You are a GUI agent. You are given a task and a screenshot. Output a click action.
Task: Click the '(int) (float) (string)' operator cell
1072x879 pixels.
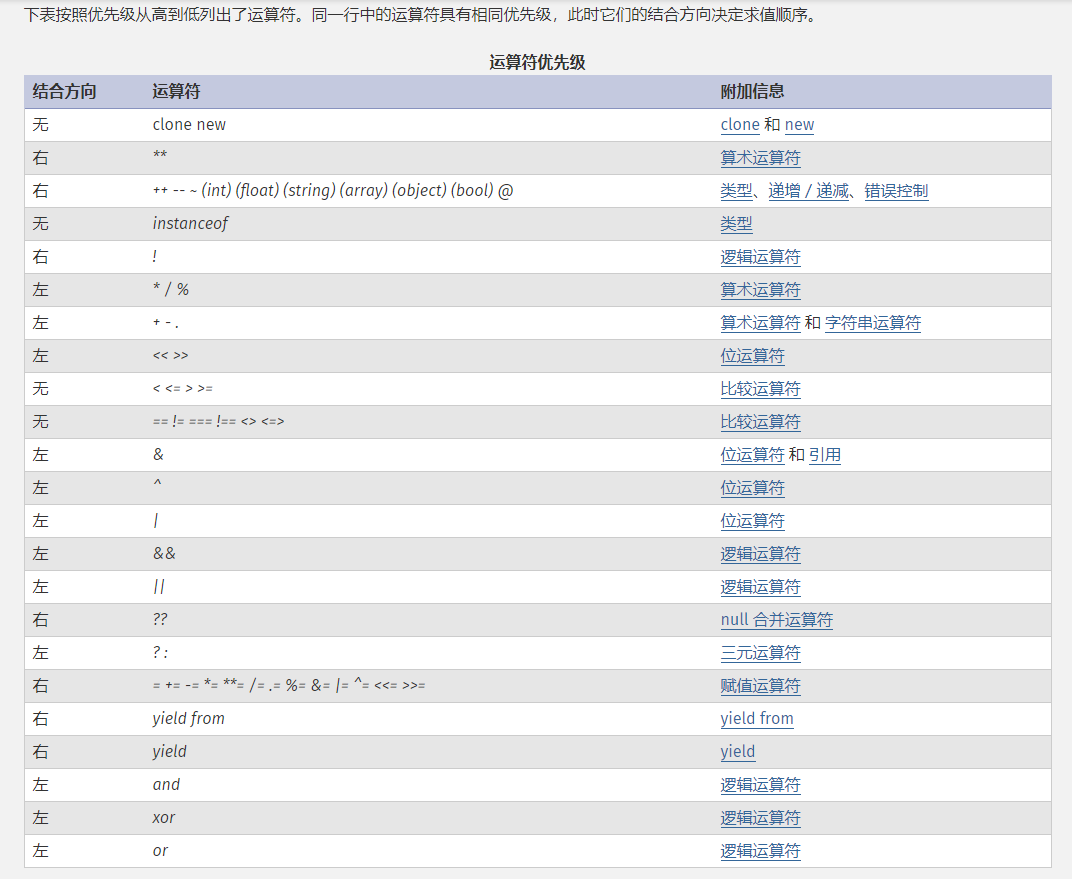(x=333, y=191)
